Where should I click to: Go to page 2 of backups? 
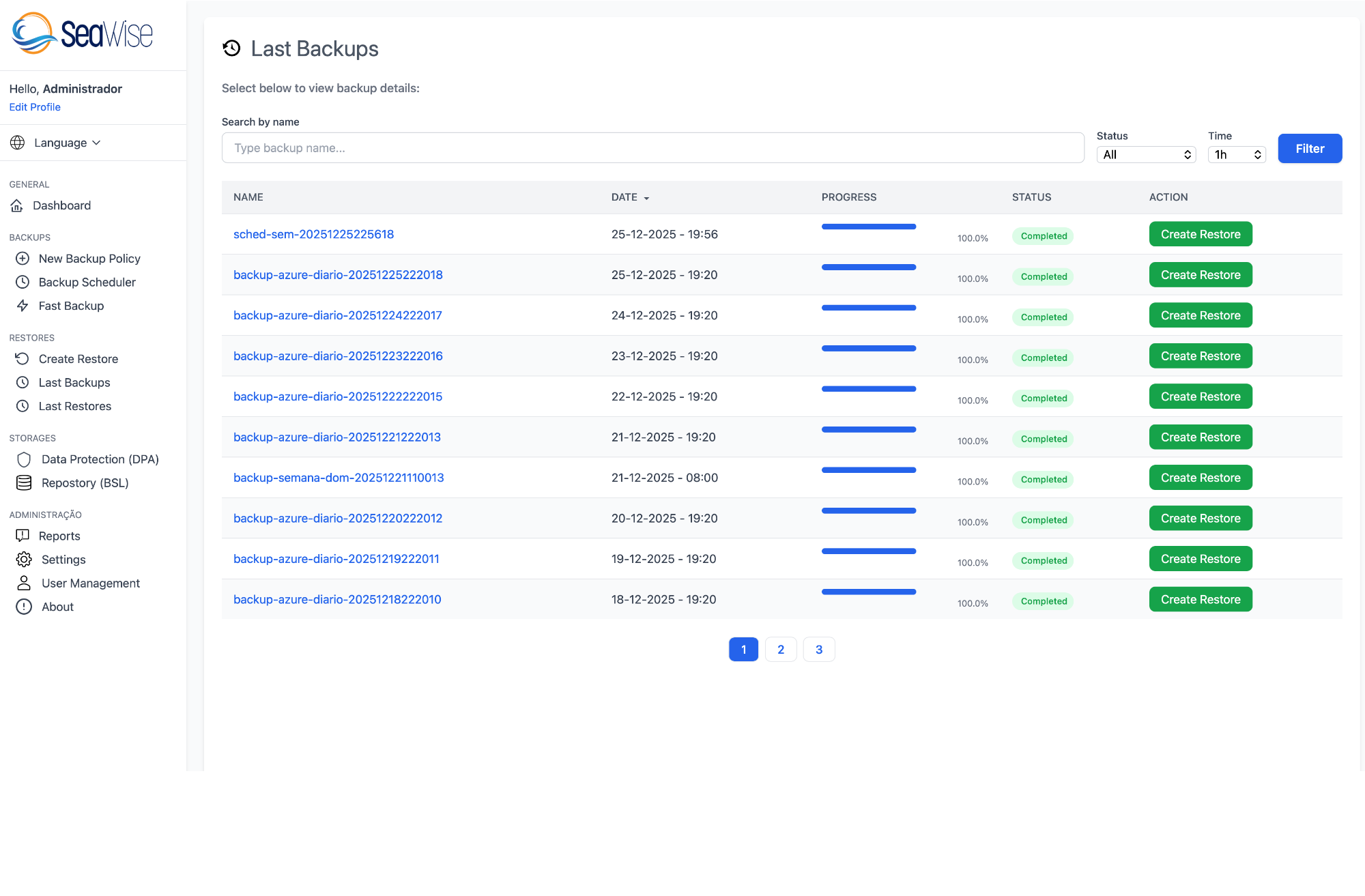(x=781, y=649)
